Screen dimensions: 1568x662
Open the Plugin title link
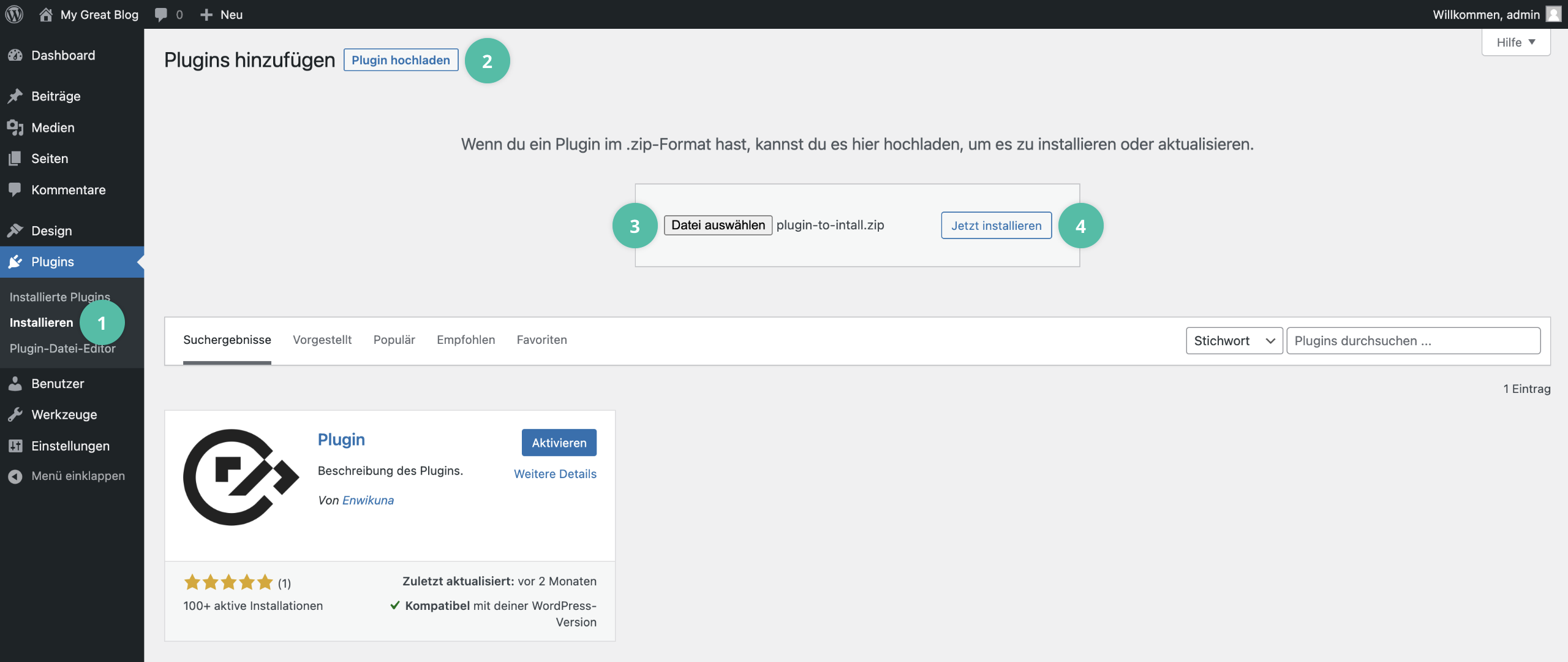(341, 439)
